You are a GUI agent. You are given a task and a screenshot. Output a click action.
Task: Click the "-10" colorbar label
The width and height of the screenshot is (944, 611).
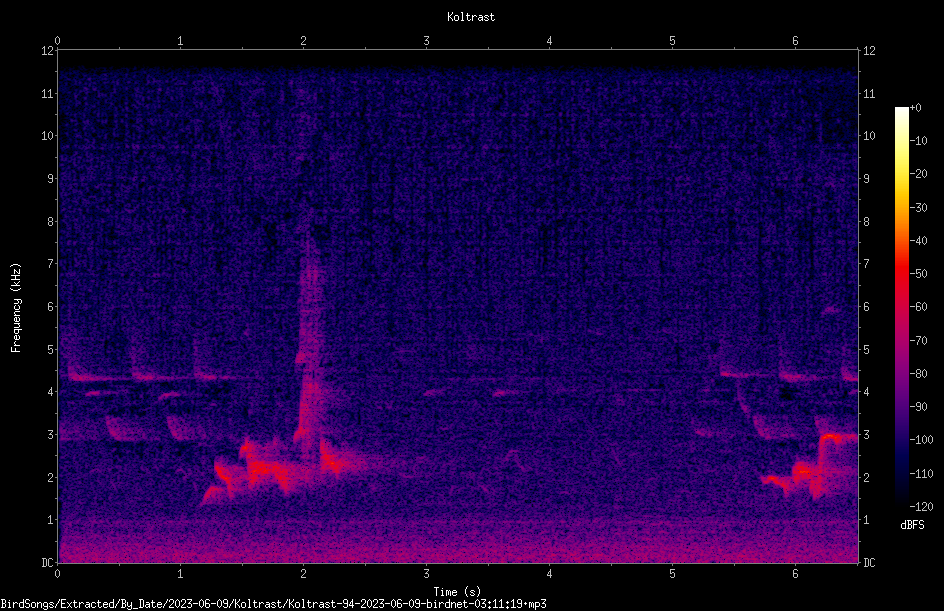pyautogui.click(x=918, y=141)
